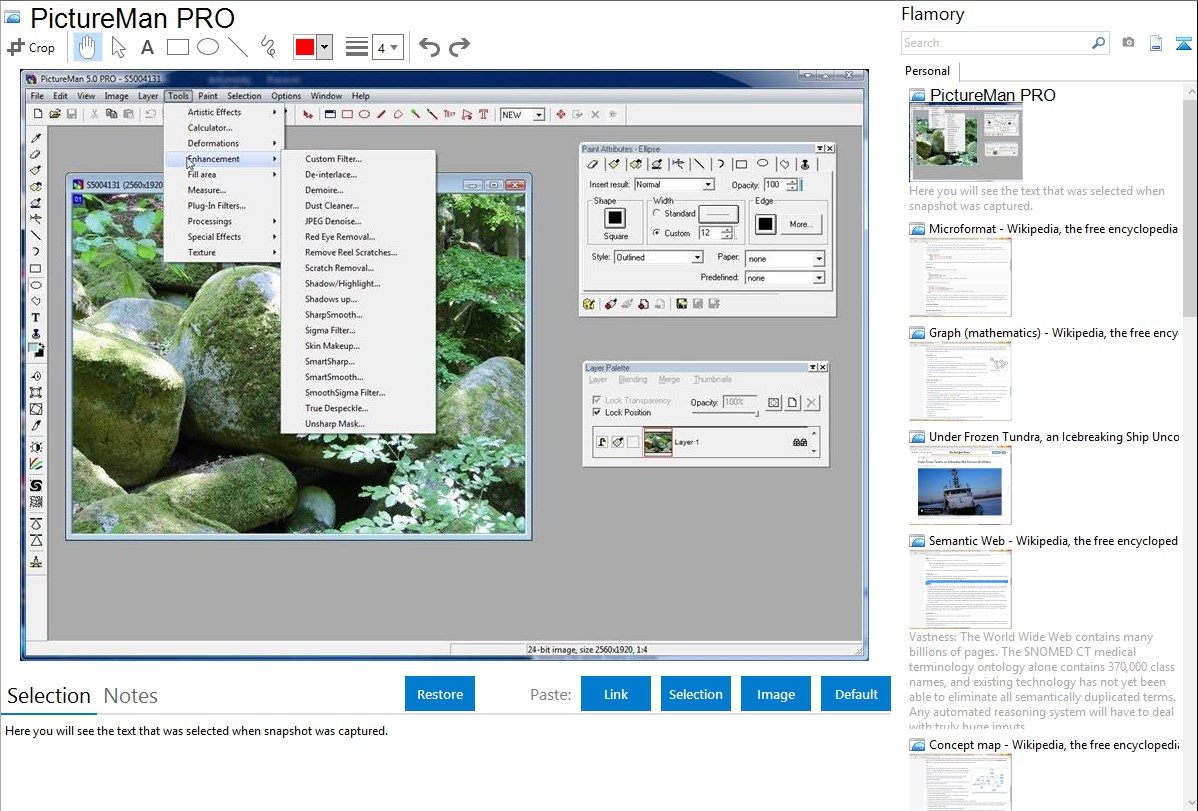Image resolution: width=1198 pixels, height=811 pixels.
Task: Choose Skin Makeup menu entry
Action: click(x=332, y=345)
